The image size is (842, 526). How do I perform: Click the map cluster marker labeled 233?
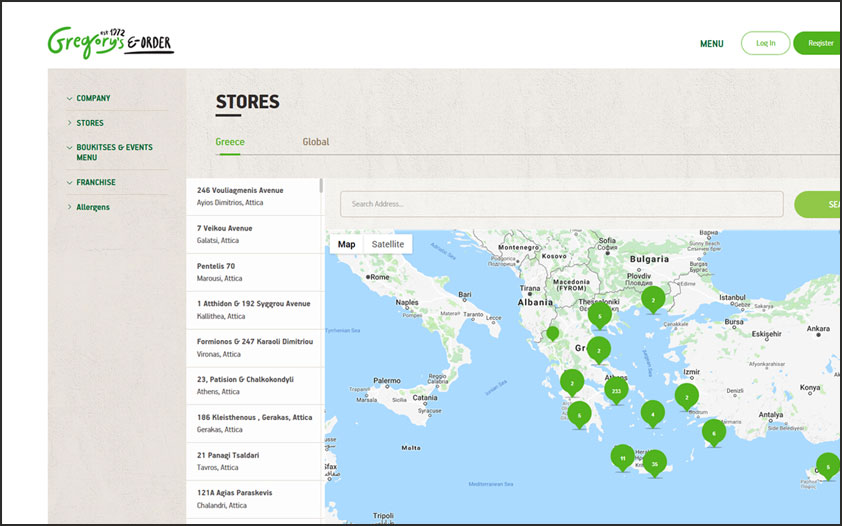tap(616, 390)
